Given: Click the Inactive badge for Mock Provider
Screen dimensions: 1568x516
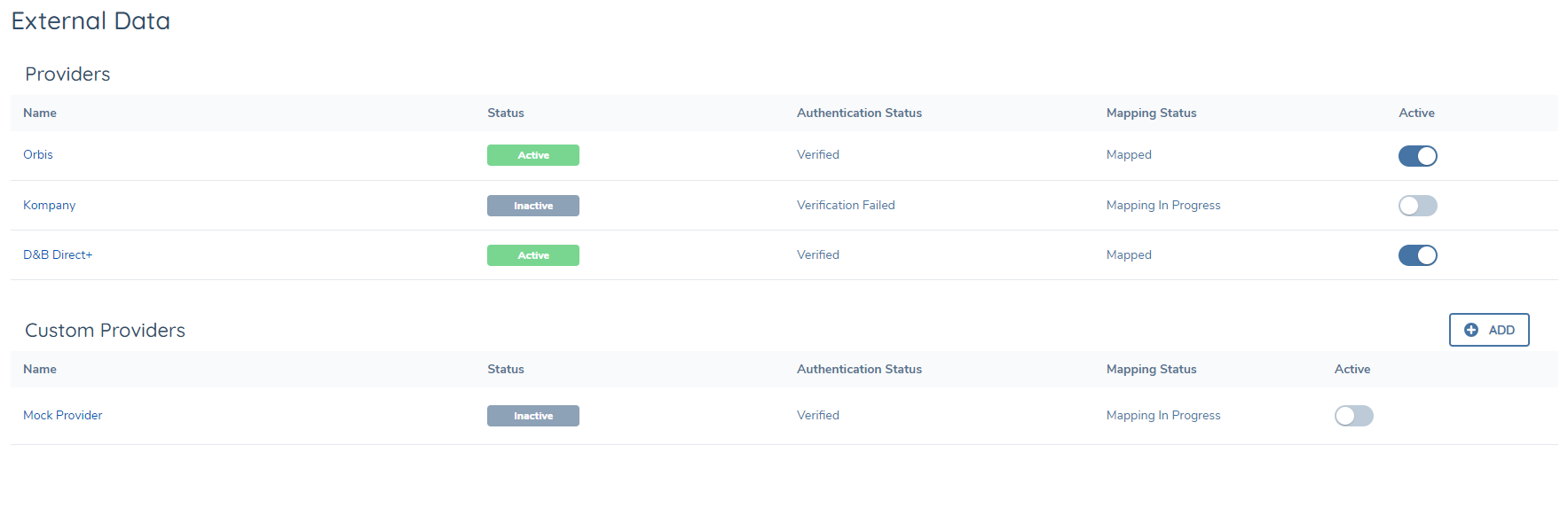Looking at the screenshot, I should click(533, 416).
